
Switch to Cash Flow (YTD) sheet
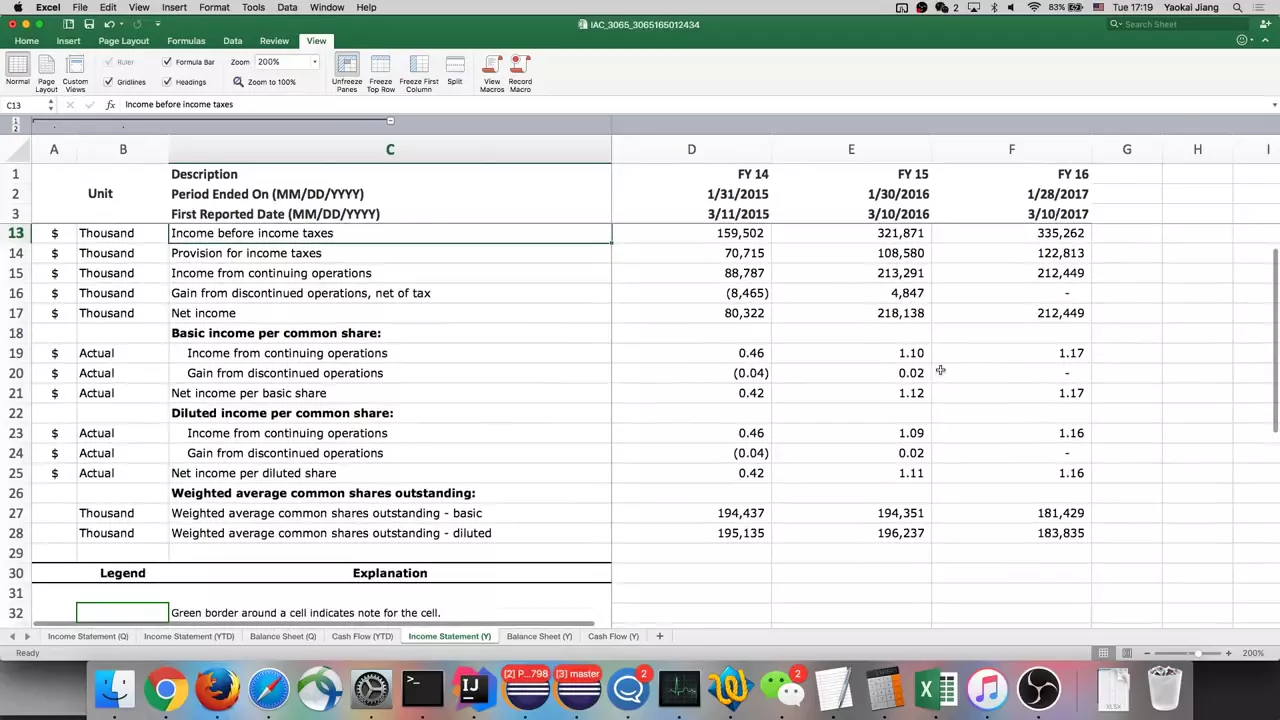coord(362,636)
